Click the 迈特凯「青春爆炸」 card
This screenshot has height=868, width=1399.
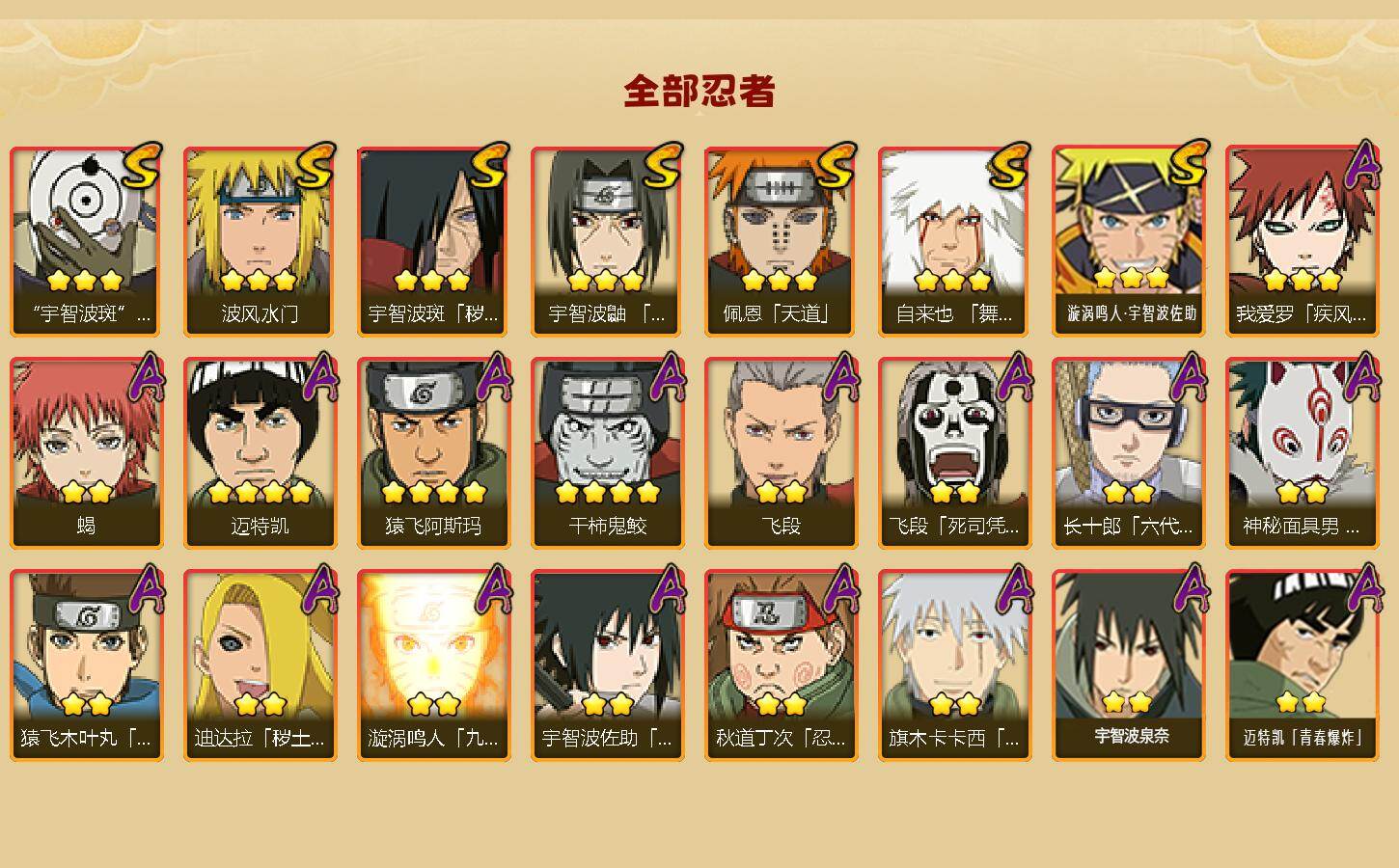pyautogui.click(x=1302, y=665)
